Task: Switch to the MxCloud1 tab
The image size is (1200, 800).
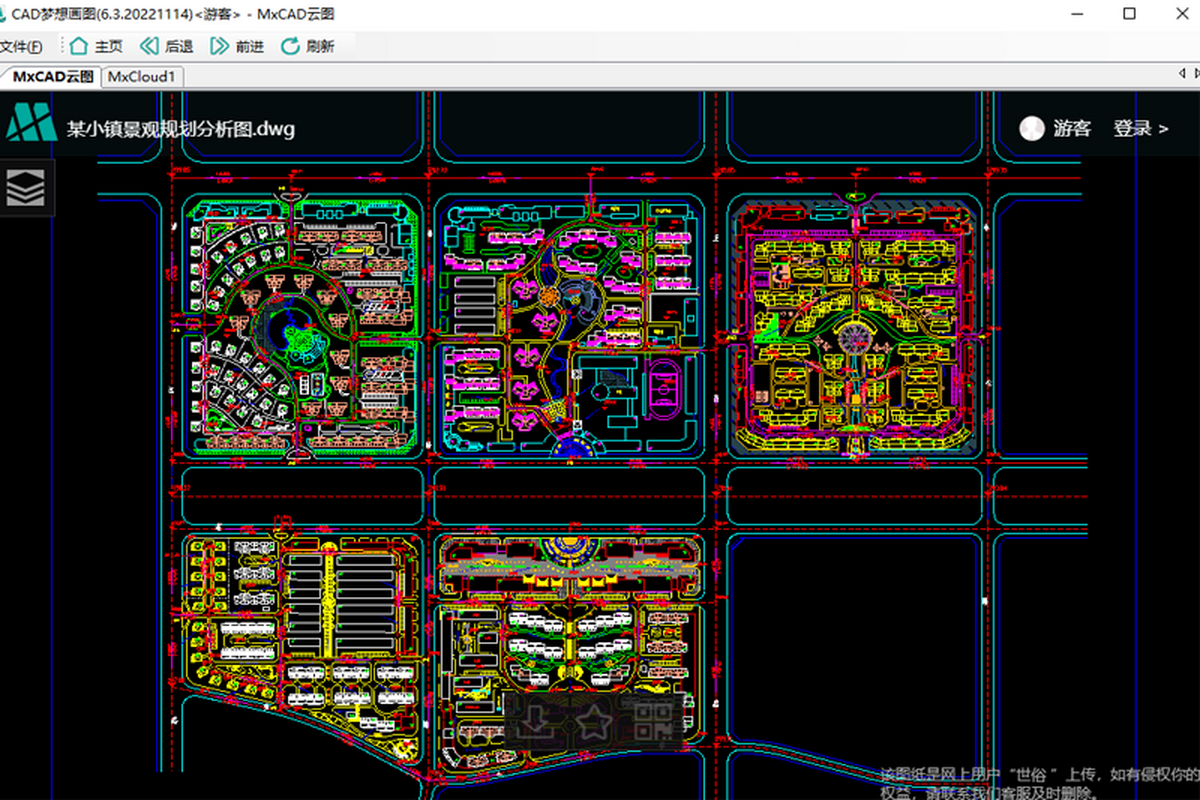Action: 142,76
